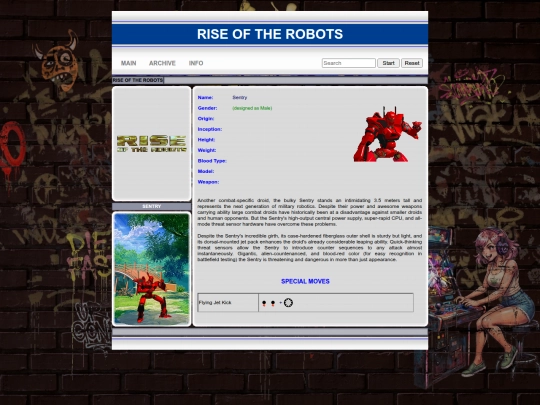Click the Height label
Image resolution: width=540 pixels, height=405 pixels.
click(x=206, y=140)
